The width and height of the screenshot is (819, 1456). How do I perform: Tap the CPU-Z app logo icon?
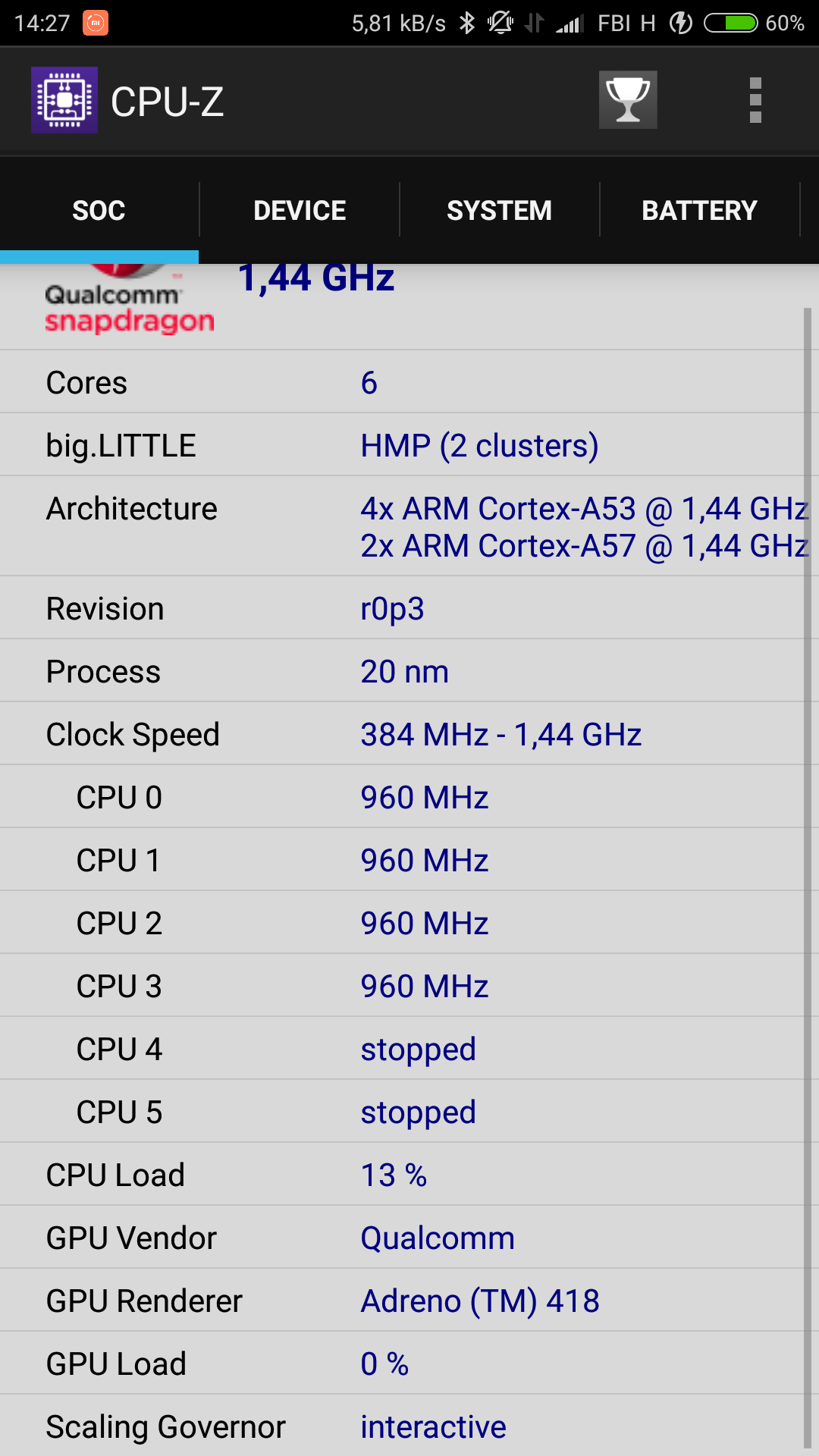pos(64,100)
